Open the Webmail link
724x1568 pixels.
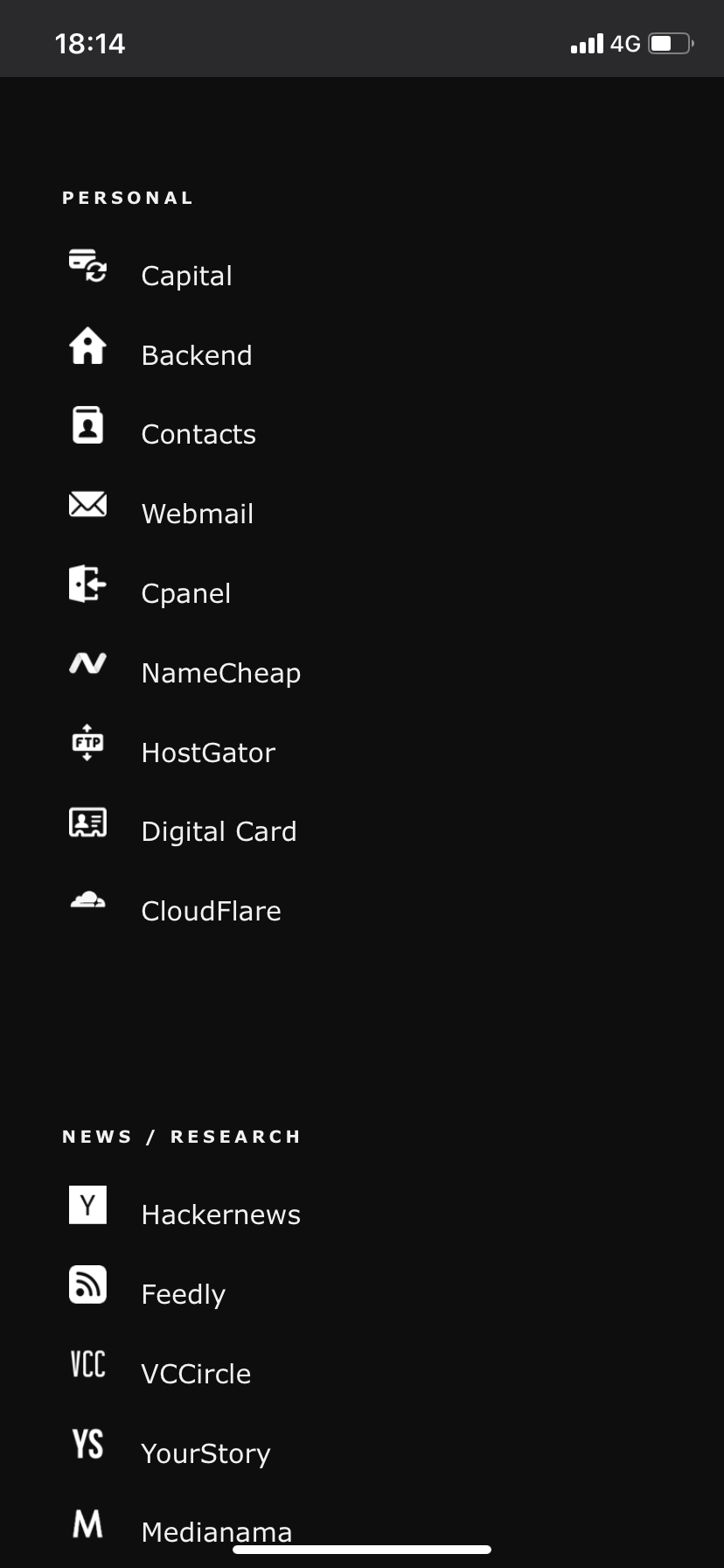(x=198, y=514)
